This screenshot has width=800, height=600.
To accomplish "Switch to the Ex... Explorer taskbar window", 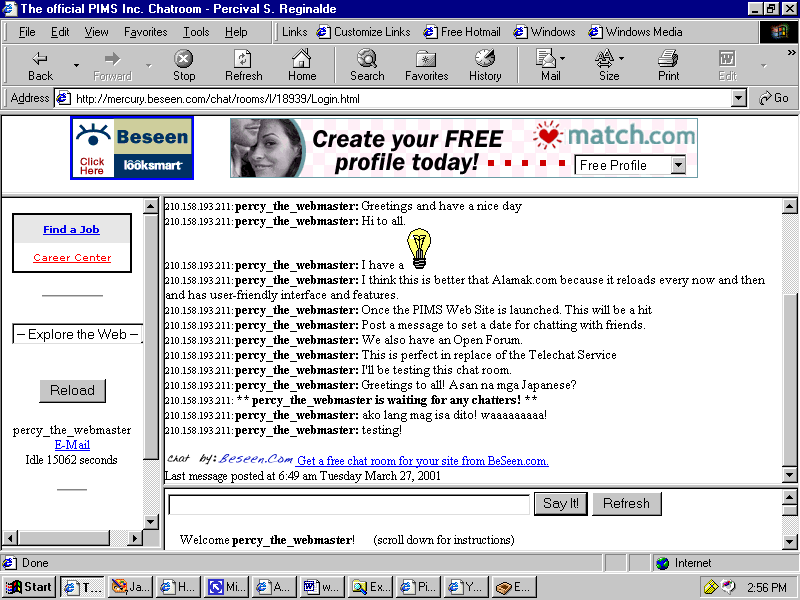I will (370, 587).
